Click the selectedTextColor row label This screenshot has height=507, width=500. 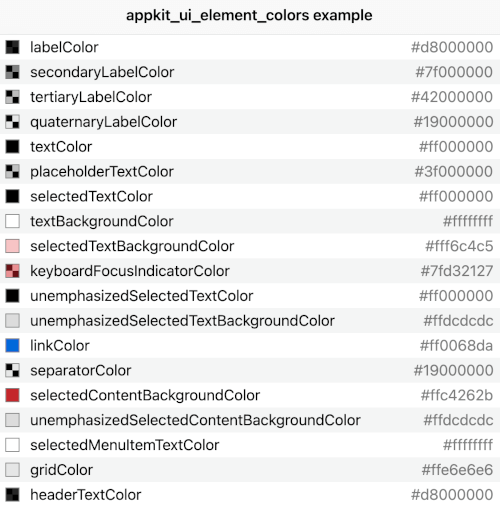[91, 196]
